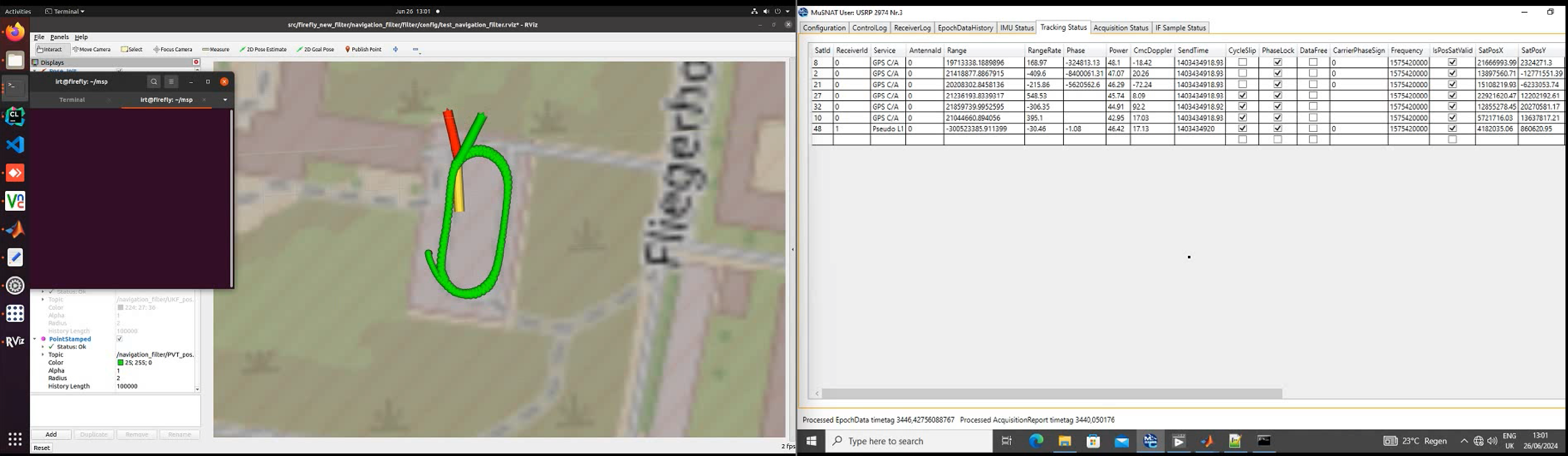Switch to the Acquisition Status tab
Viewport: 1568px width, 456px height.
[1120, 28]
